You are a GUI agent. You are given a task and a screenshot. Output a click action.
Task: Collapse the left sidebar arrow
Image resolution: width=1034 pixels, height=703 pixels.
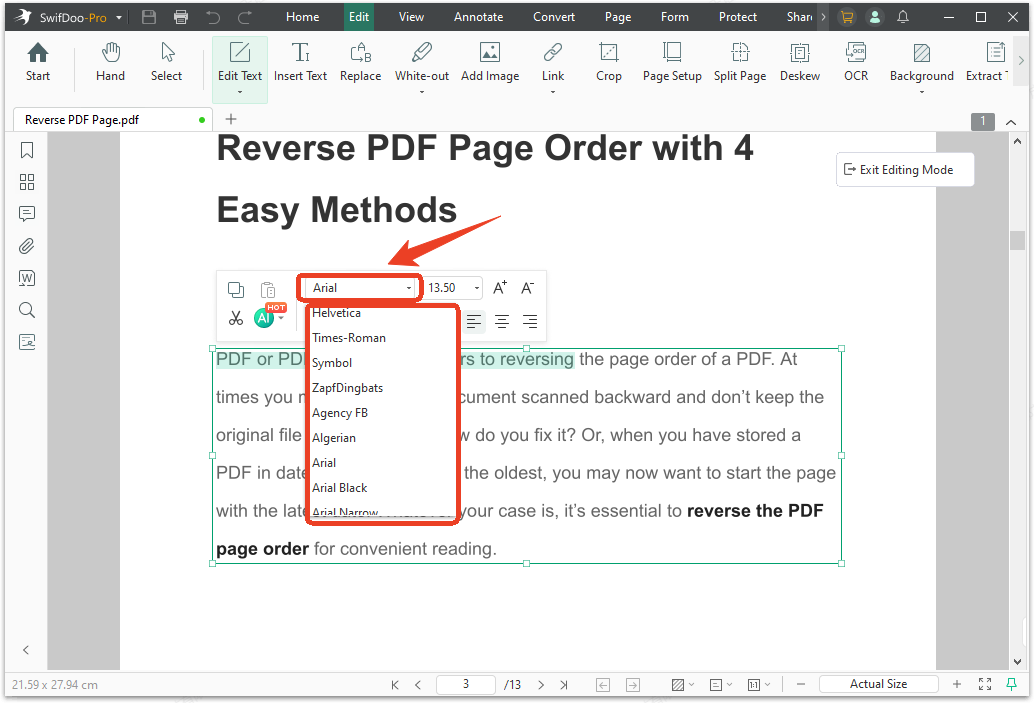click(26, 650)
